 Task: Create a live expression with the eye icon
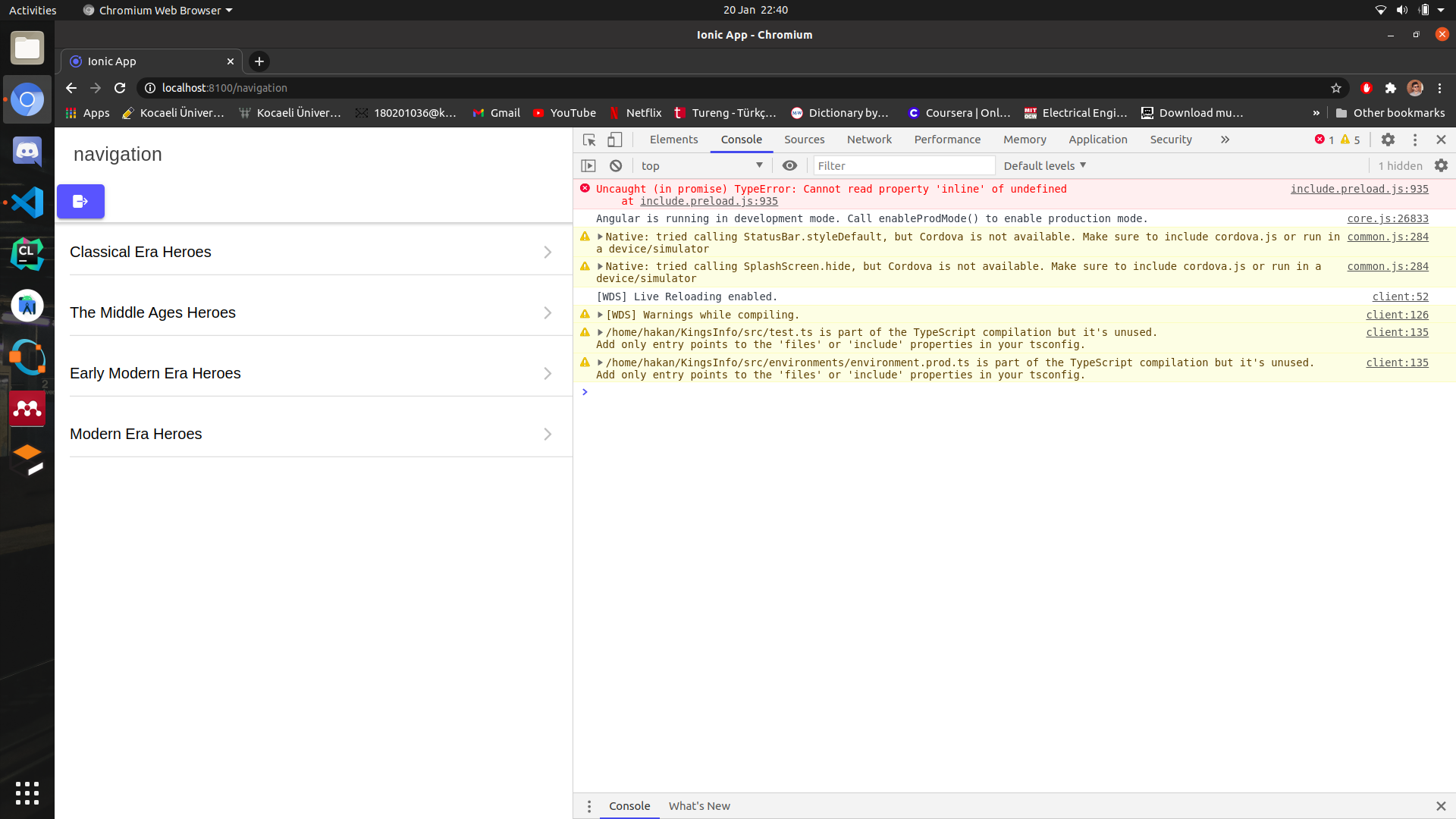(789, 165)
